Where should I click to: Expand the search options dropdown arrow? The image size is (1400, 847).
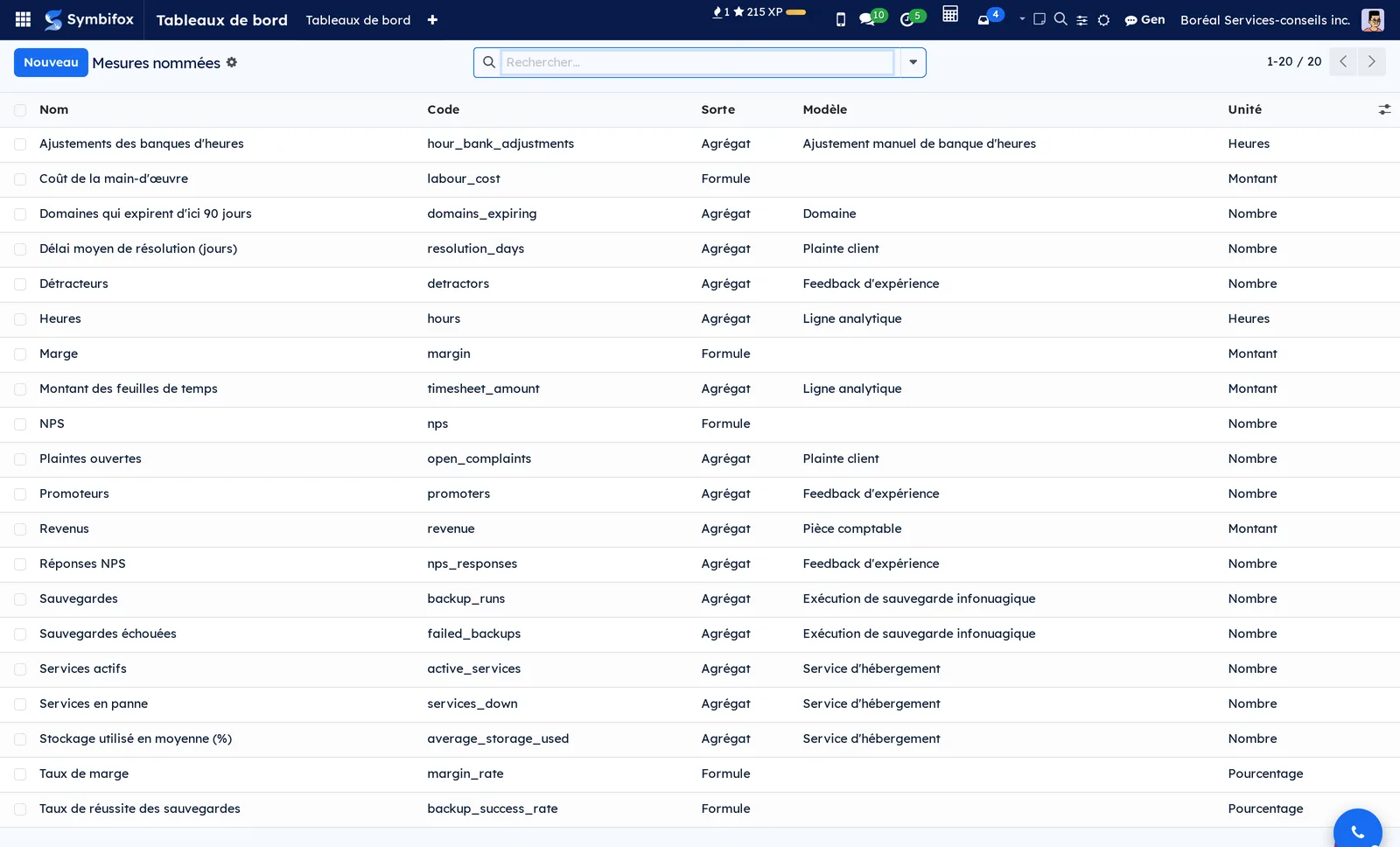click(x=913, y=62)
